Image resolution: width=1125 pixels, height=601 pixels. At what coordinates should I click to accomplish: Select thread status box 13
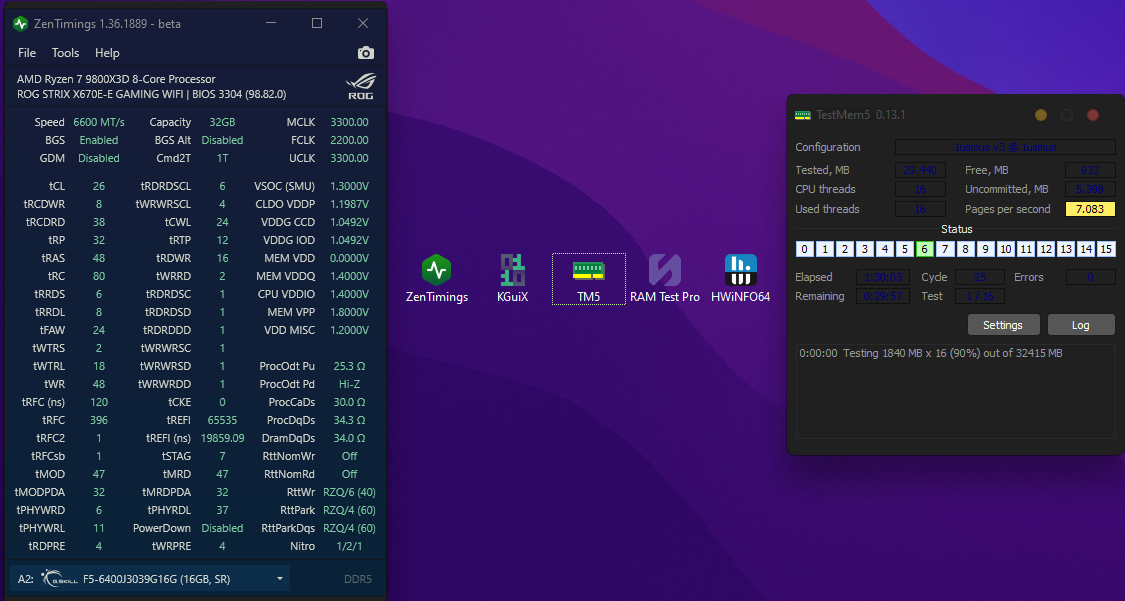coord(1066,249)
